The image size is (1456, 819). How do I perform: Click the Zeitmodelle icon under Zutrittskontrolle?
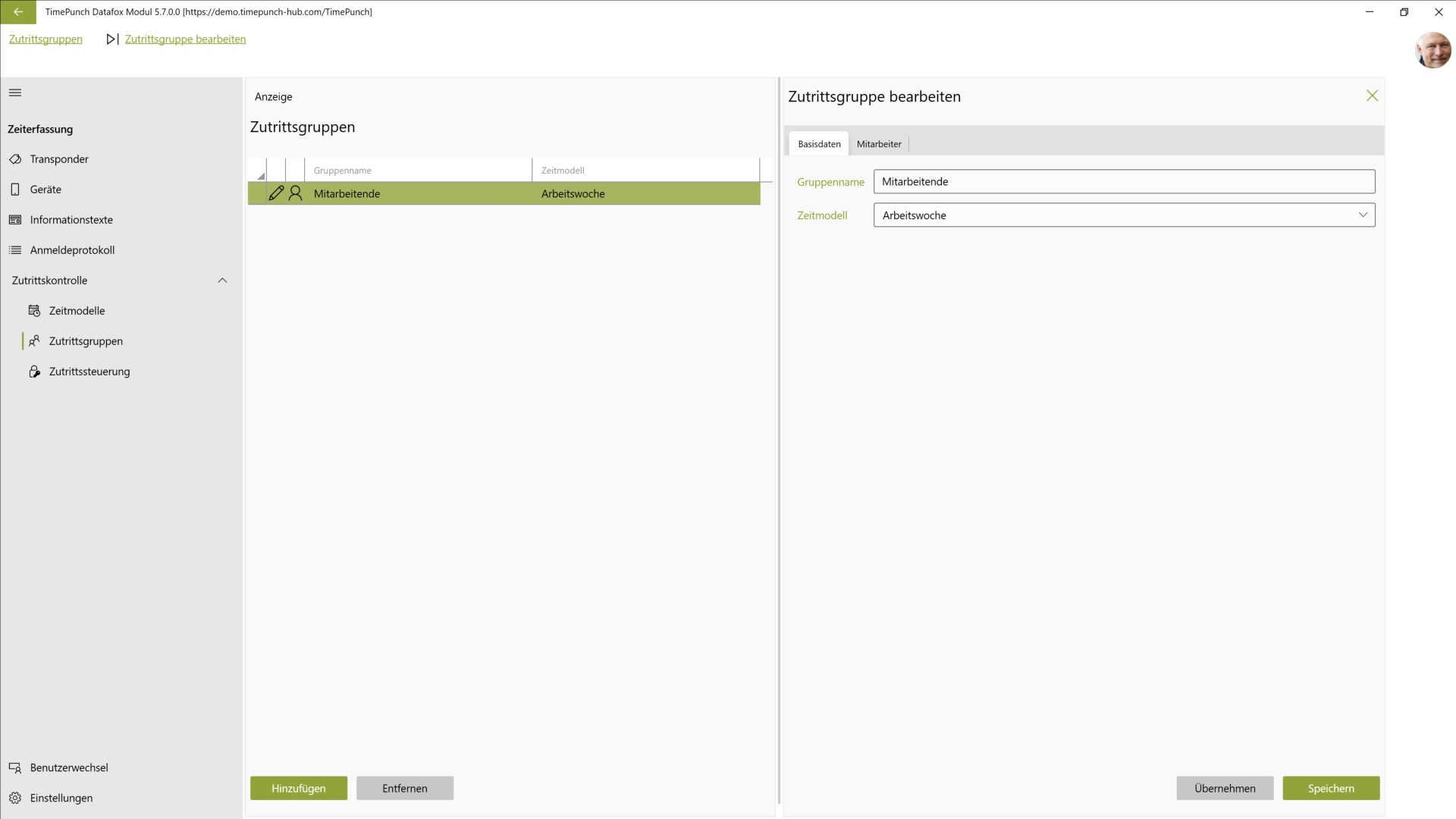pos(34,310)
